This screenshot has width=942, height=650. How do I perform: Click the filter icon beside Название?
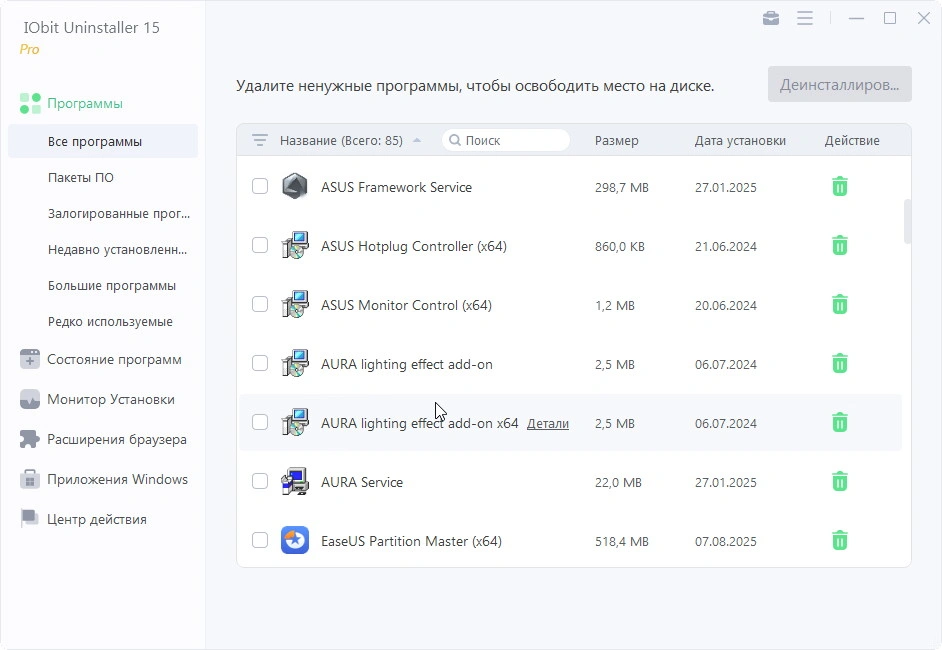point(260,141)
